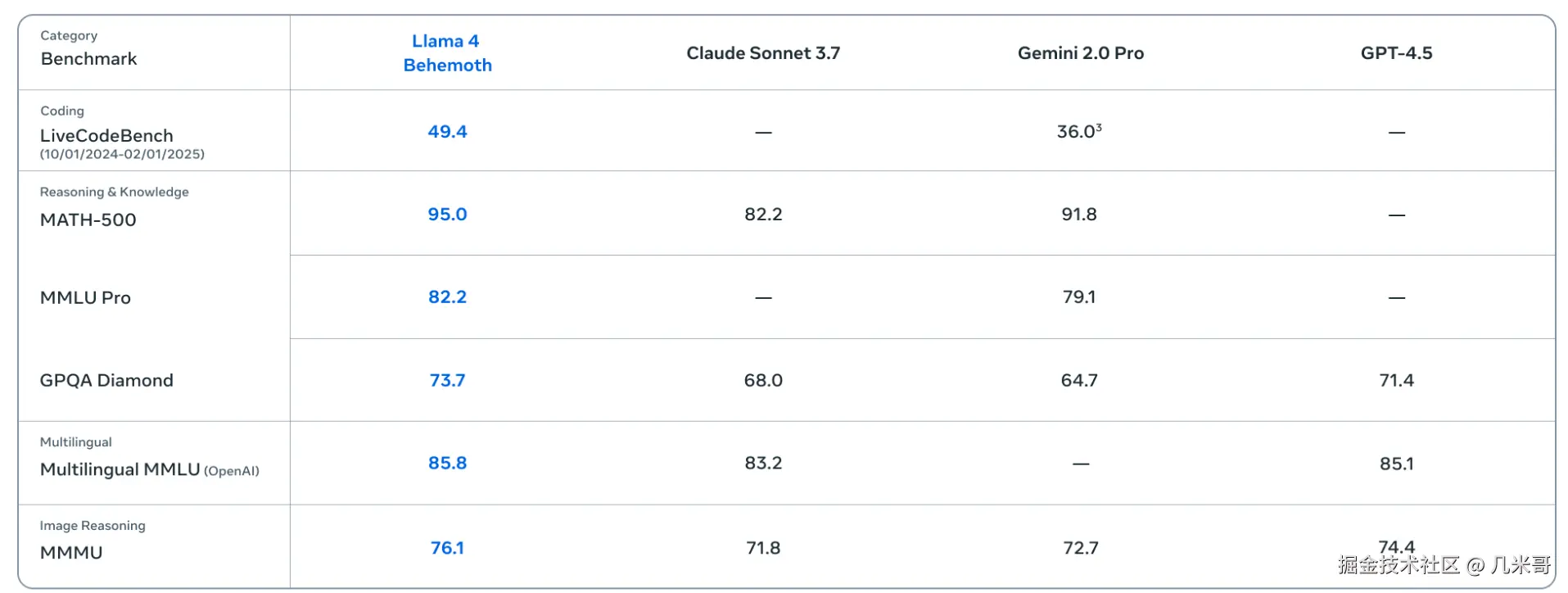
Task: Select Claude's 82.2 MATH-500 score
Action: pyautogui.click(x=762, y=215)
